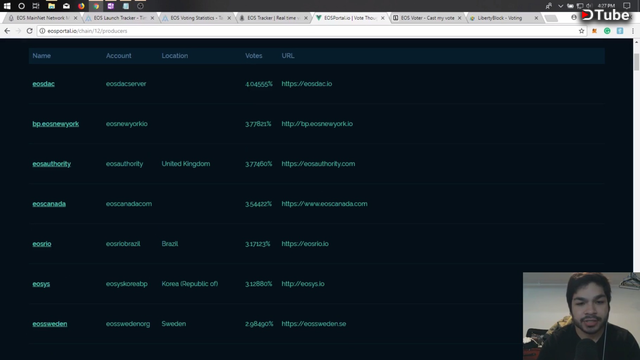Select the Chrome taskbar icon
The width and height of the screenshot is (640, 360).
pyautogui.click(x=96, y=6)
